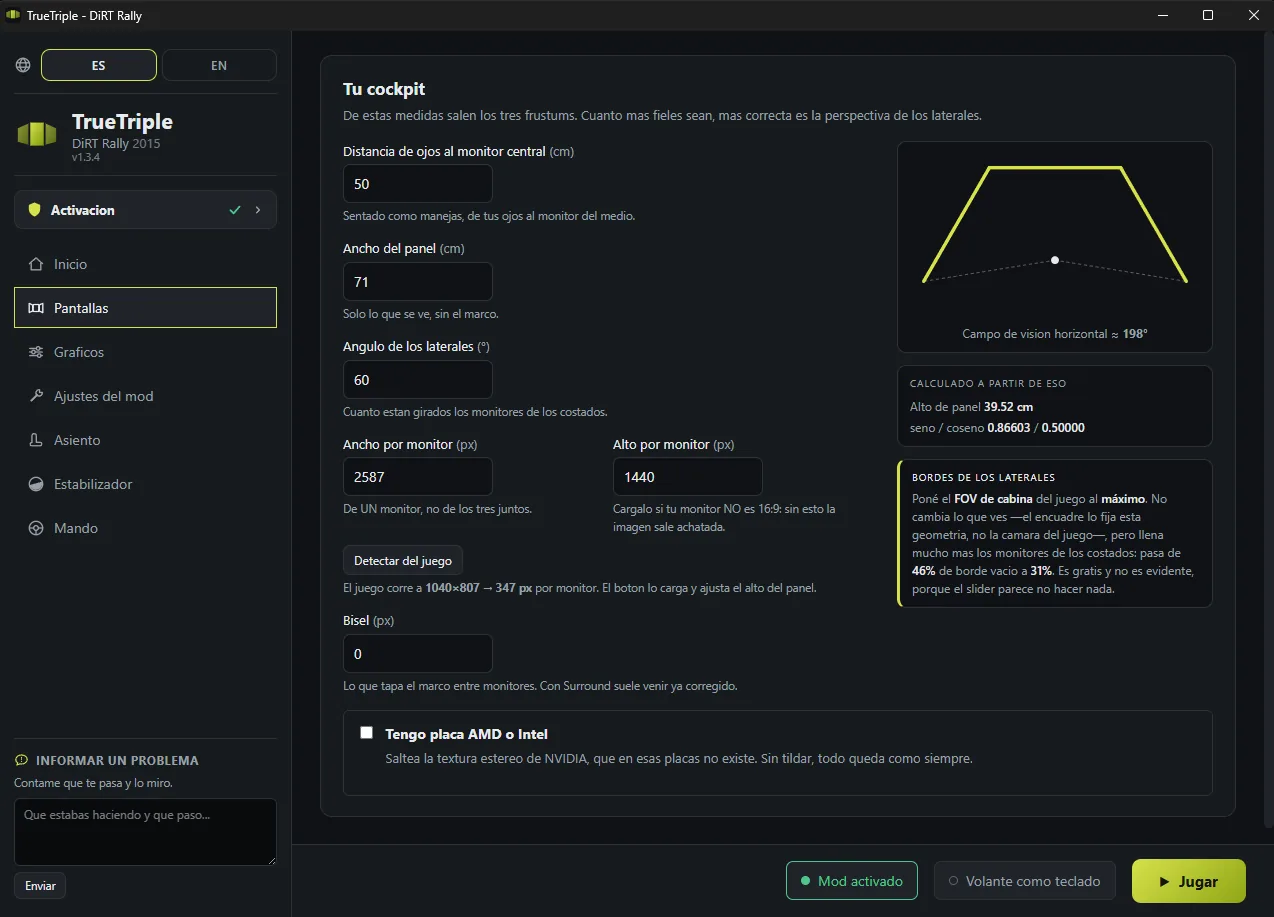Toggle Volante como teclado

(1025, 881)
